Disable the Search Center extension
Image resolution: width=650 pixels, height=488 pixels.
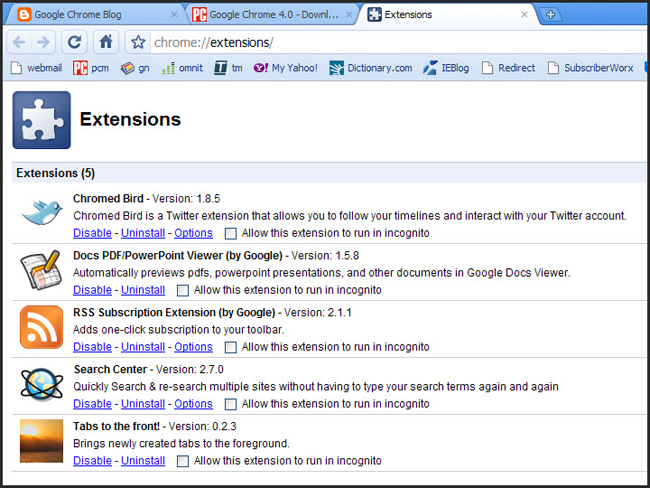[x=92, y=403]
